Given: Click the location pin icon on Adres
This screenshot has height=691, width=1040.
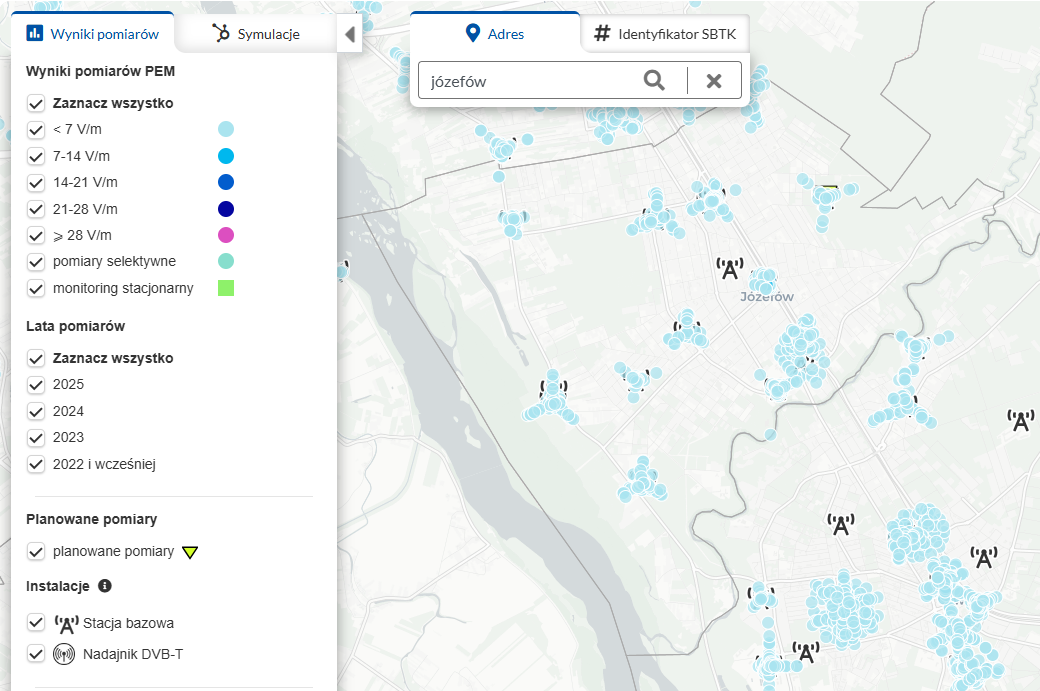Looking at the screenshot, I should (473, 32).
